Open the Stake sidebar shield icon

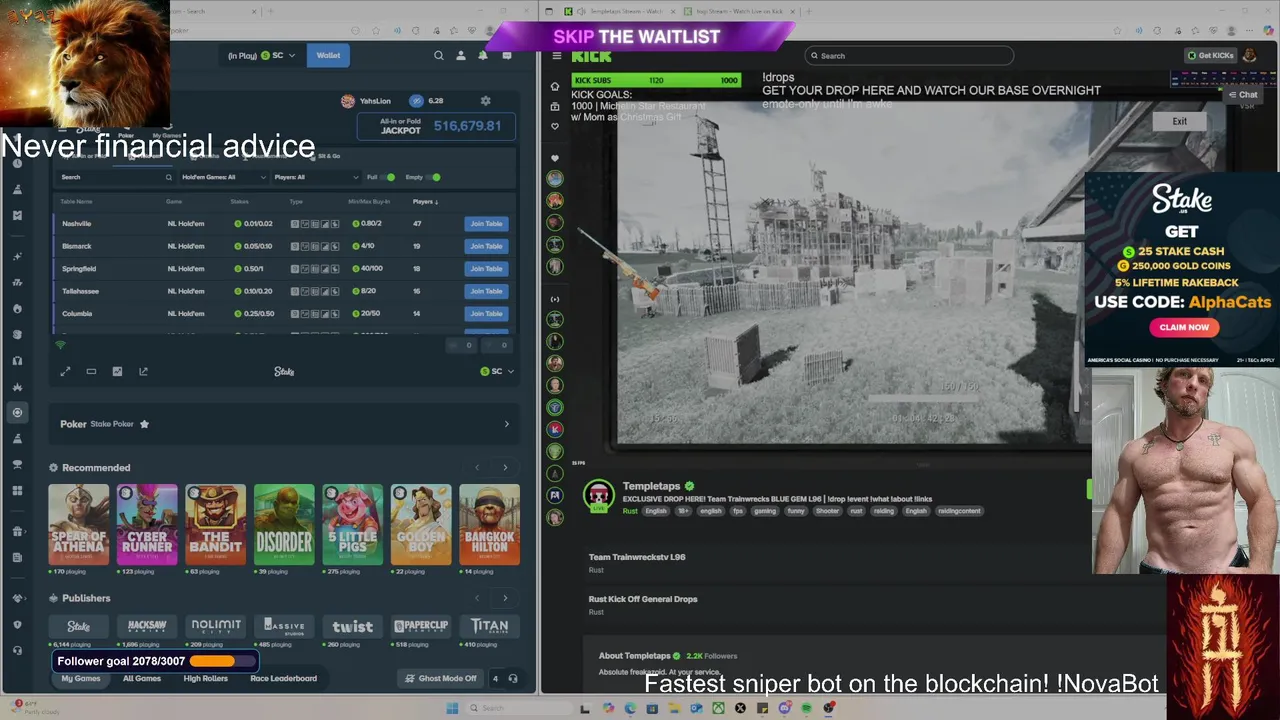pyautogui.click(x=17, y=625)
